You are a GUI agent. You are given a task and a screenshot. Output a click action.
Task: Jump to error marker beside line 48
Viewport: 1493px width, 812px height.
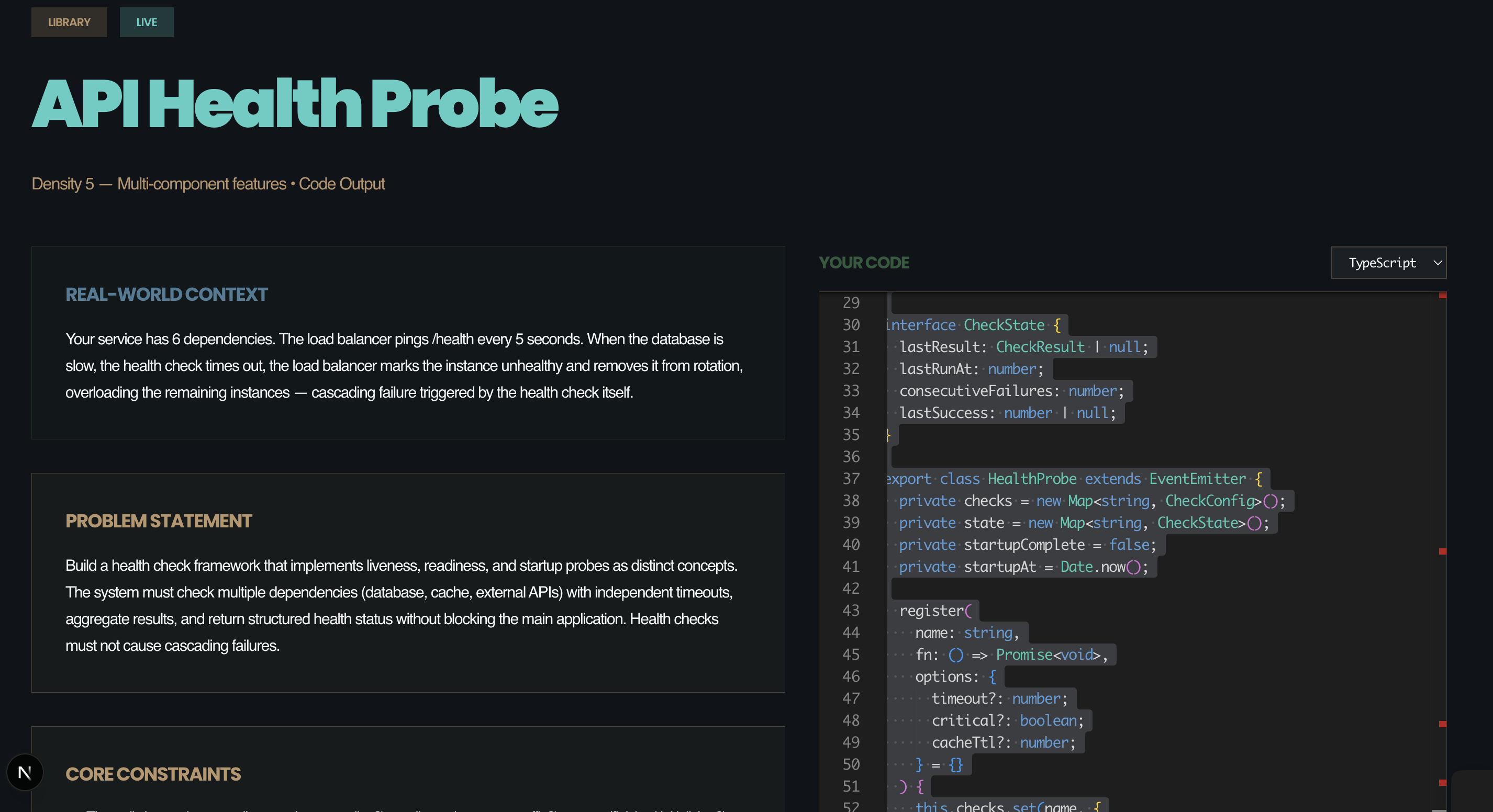pyautogui.click(x=1443, y=724)
